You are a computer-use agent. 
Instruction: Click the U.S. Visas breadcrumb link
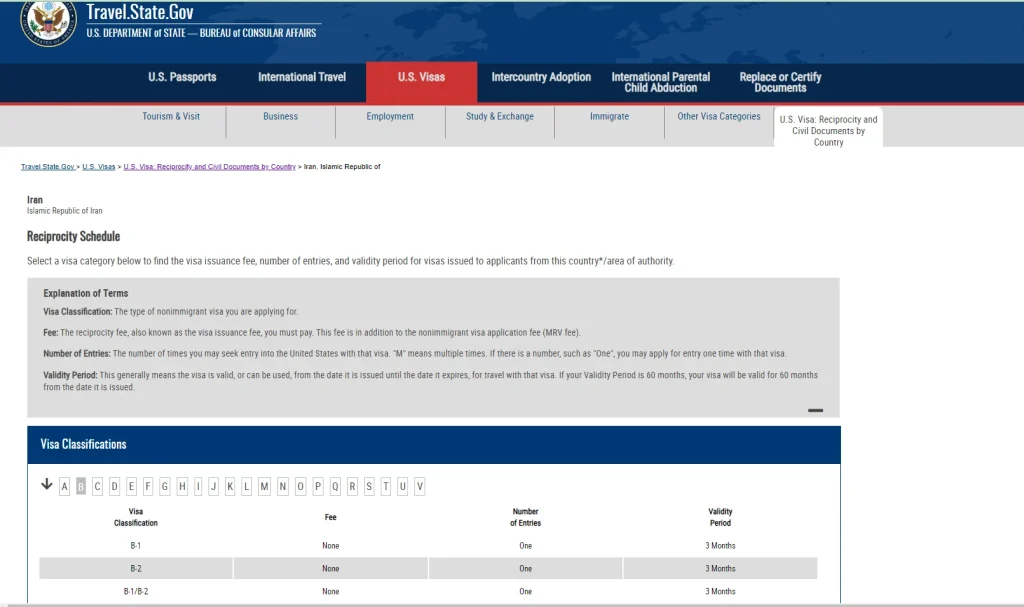coord(99,167)
